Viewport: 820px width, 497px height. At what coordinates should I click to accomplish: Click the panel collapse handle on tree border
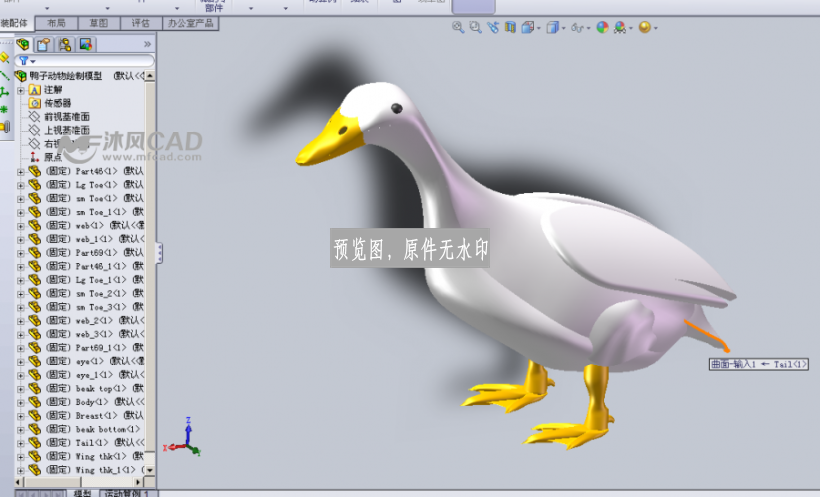coord(160,253)
